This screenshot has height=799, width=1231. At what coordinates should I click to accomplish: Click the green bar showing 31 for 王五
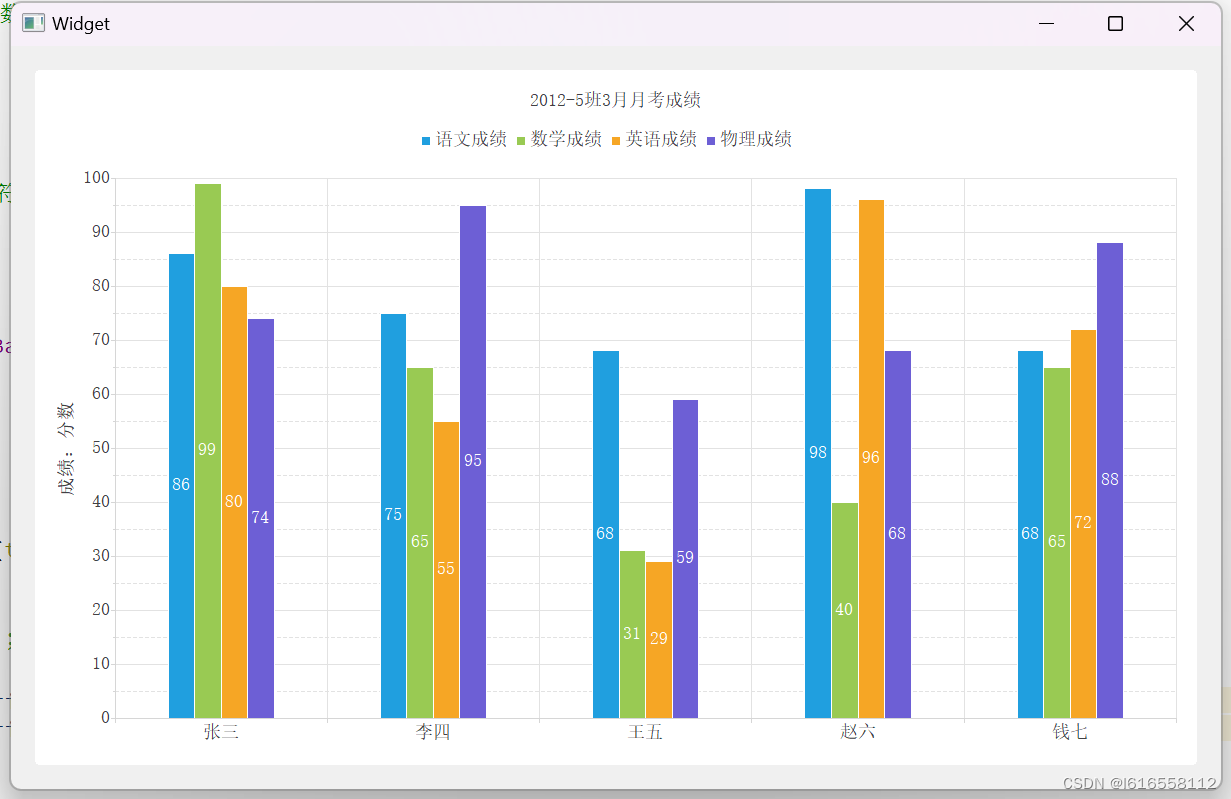coord(631,630)
